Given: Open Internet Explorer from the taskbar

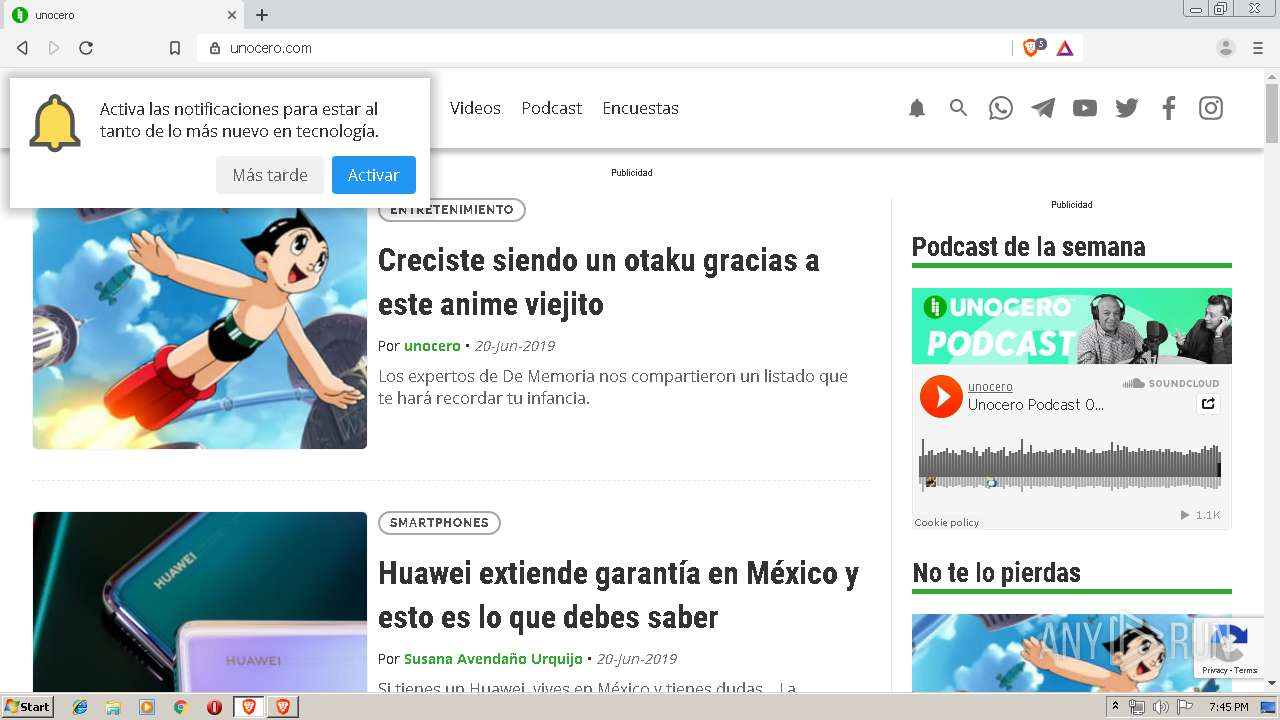Looking at the screenshot, I should (x=80, y=707).
